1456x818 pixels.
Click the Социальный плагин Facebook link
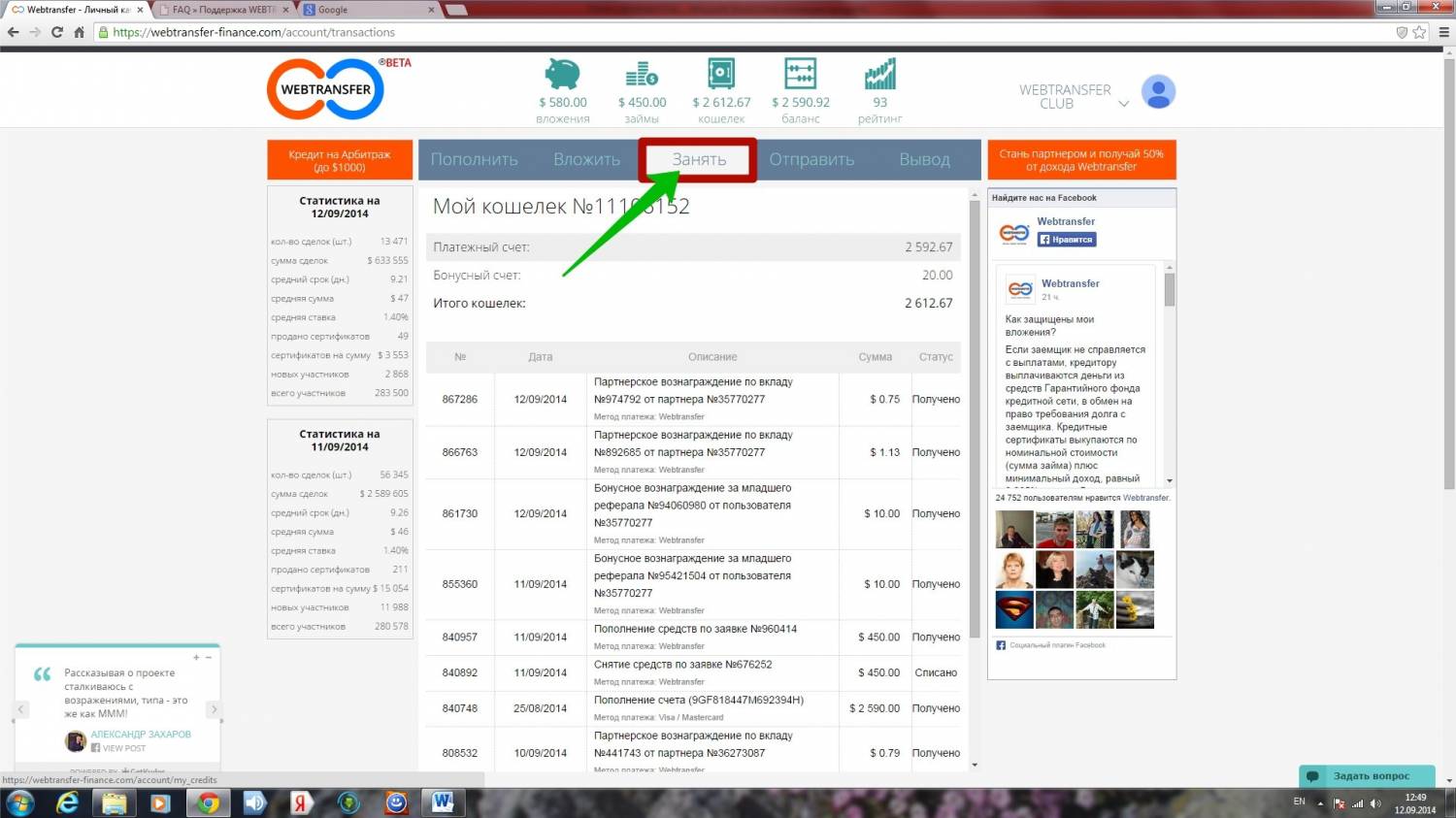click(x=1057, y=645)
